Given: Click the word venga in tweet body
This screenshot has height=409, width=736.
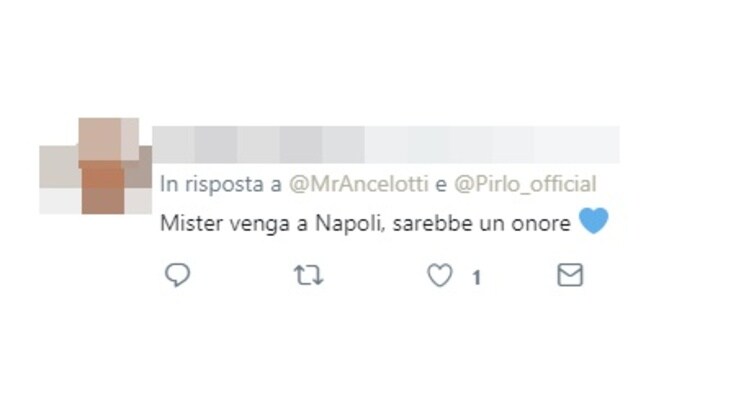Looking at the screenshot, I should coord(260,225).
